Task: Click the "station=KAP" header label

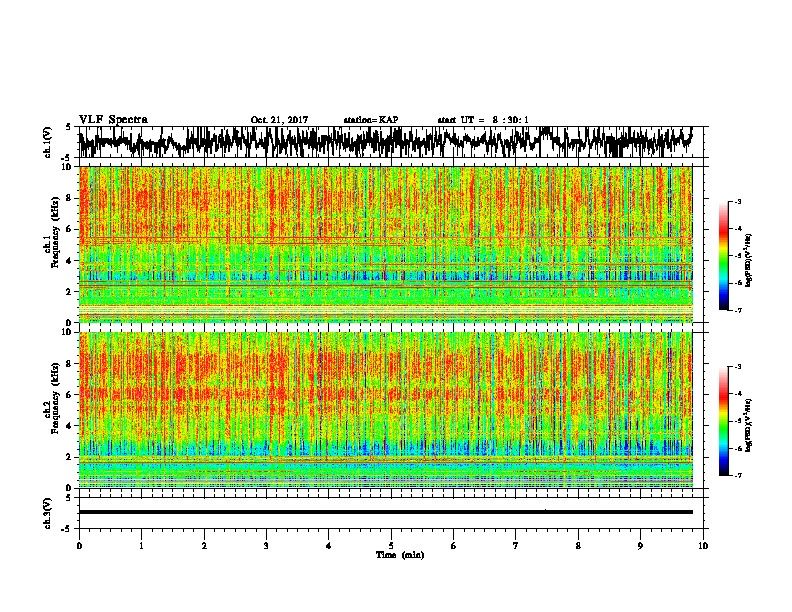Action: coord(371,120)
